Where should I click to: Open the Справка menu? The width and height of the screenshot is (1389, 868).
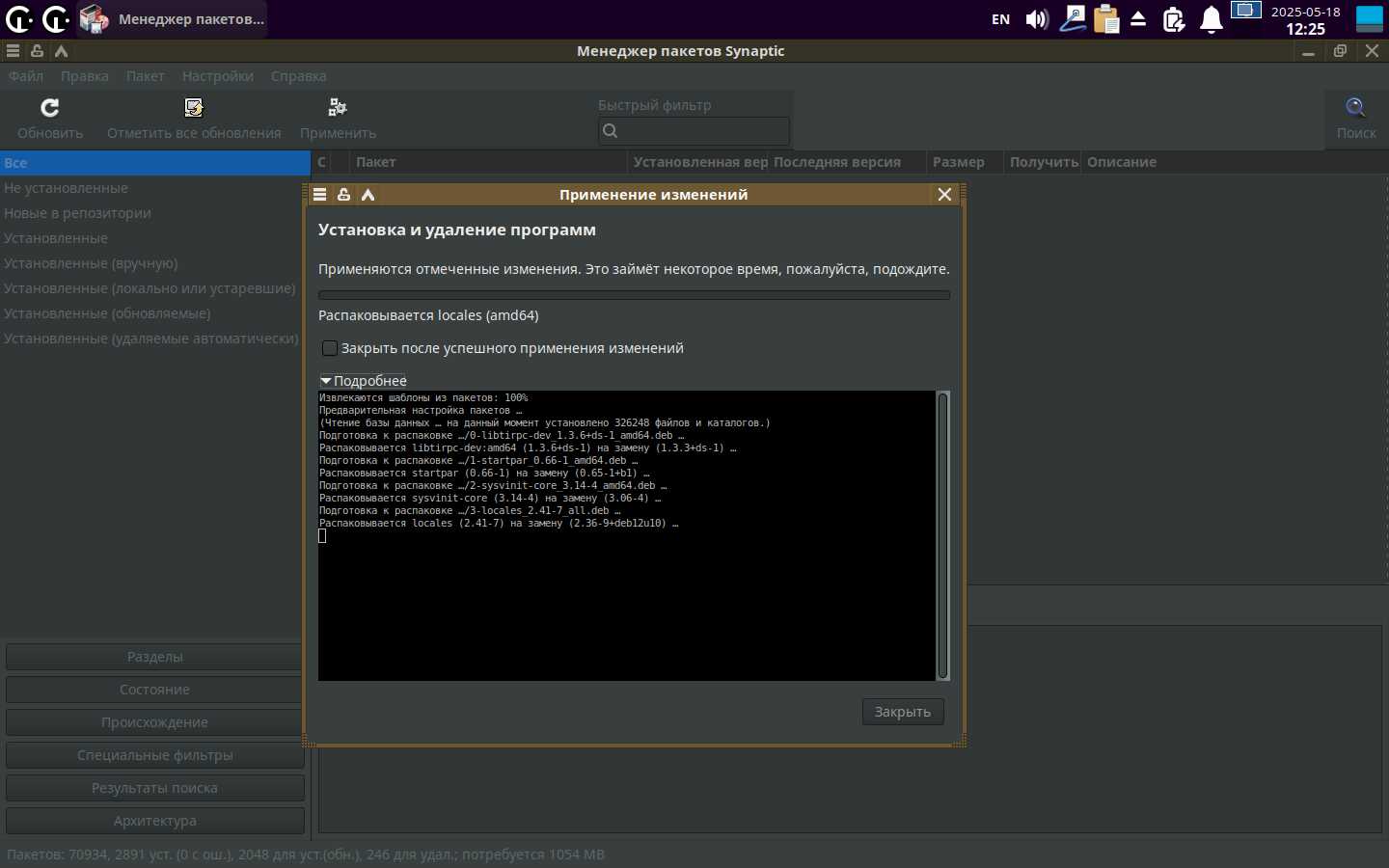pyautogui.click(x=299, y=76)
